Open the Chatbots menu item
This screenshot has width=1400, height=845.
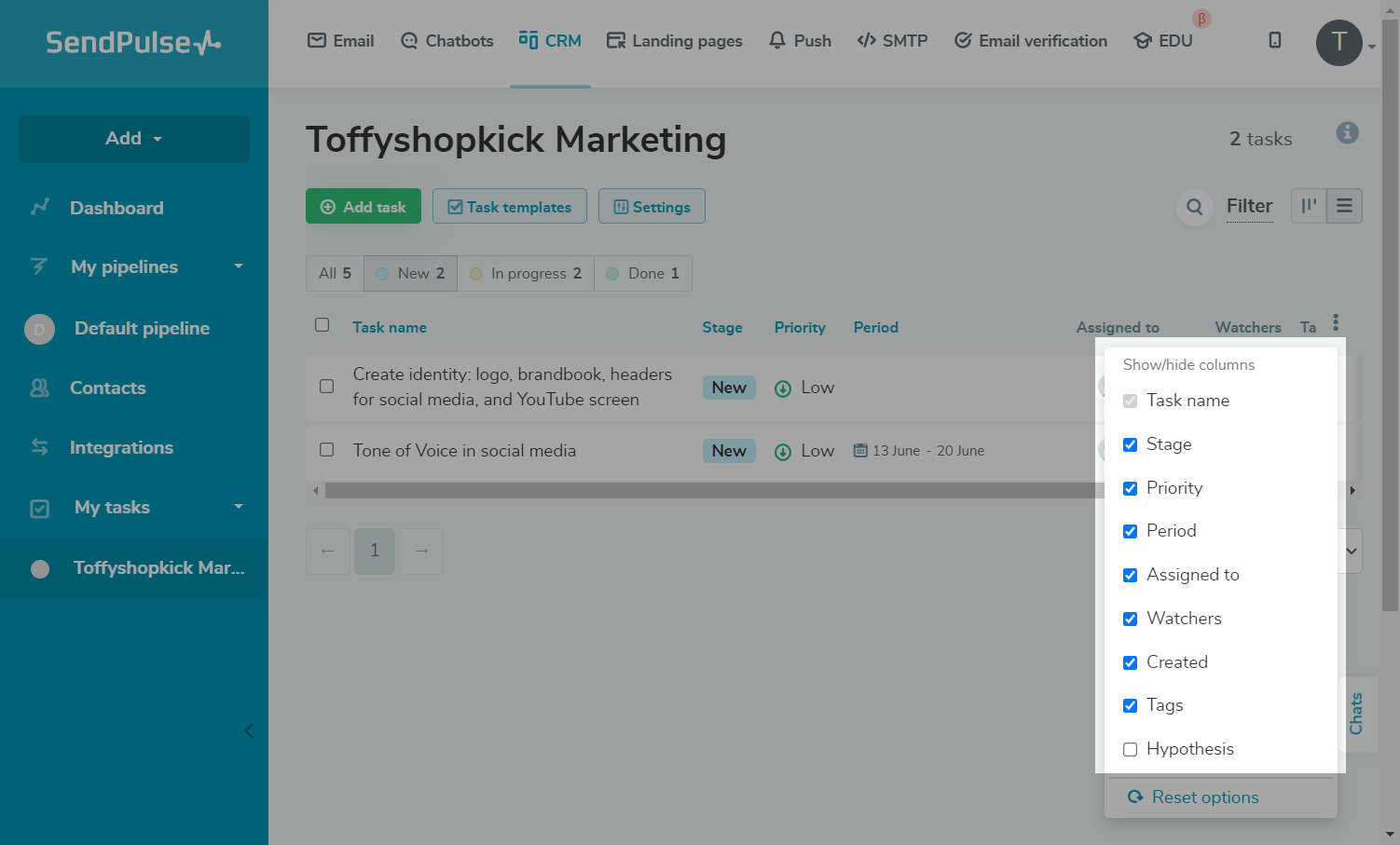(x=446, y=41)
